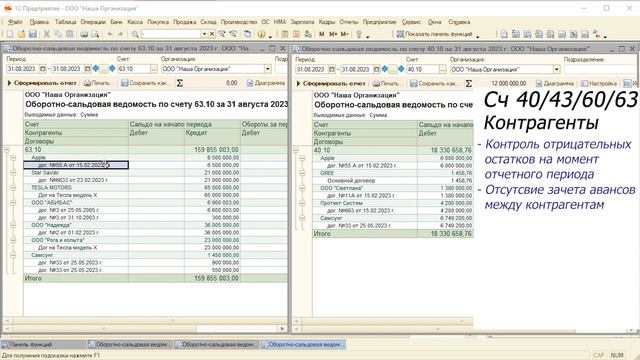Open the Сервис menu
Screen dimensions: 640x360
(x=411, y=22)
